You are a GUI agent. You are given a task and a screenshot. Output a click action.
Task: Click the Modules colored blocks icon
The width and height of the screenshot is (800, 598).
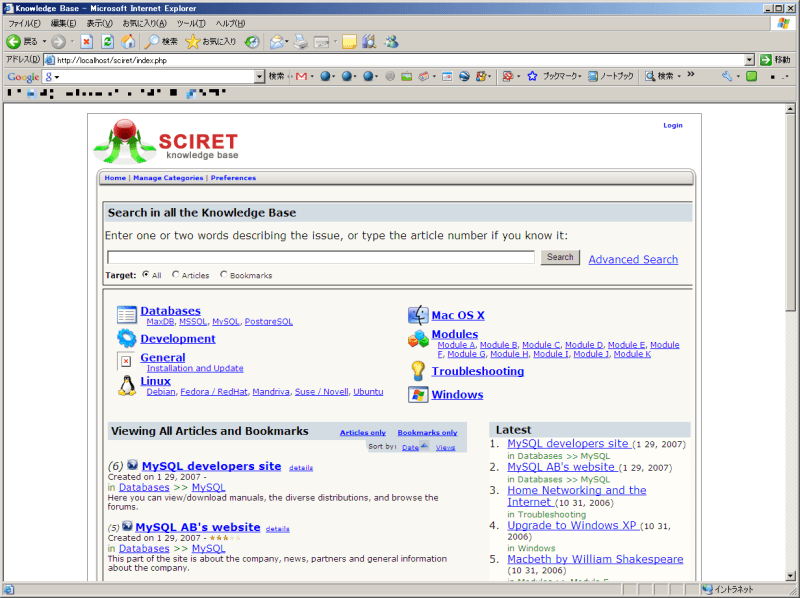coord(418,340)
